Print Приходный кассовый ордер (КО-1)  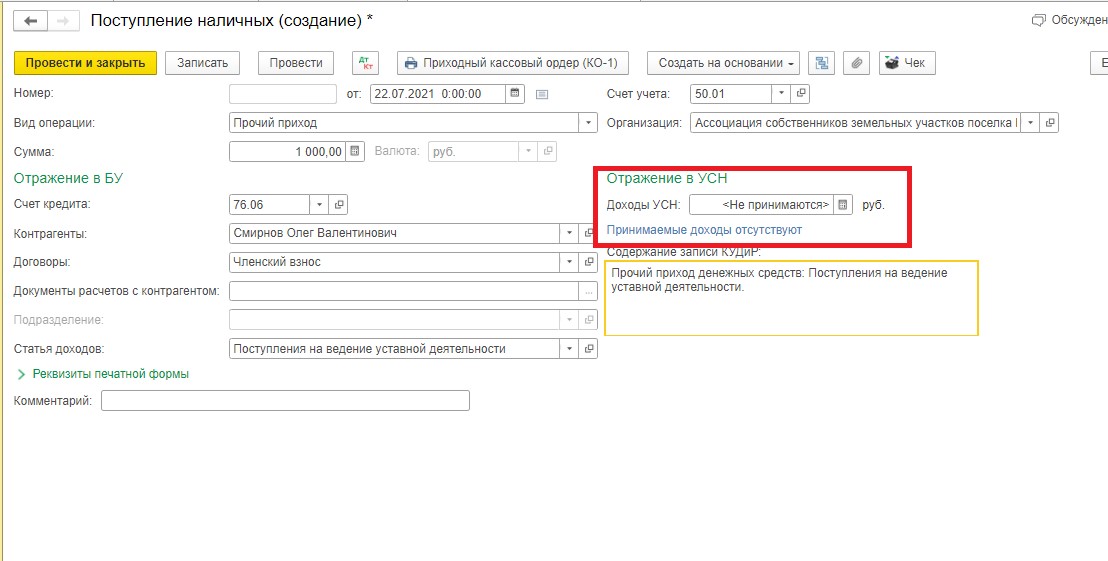(512, 63)
